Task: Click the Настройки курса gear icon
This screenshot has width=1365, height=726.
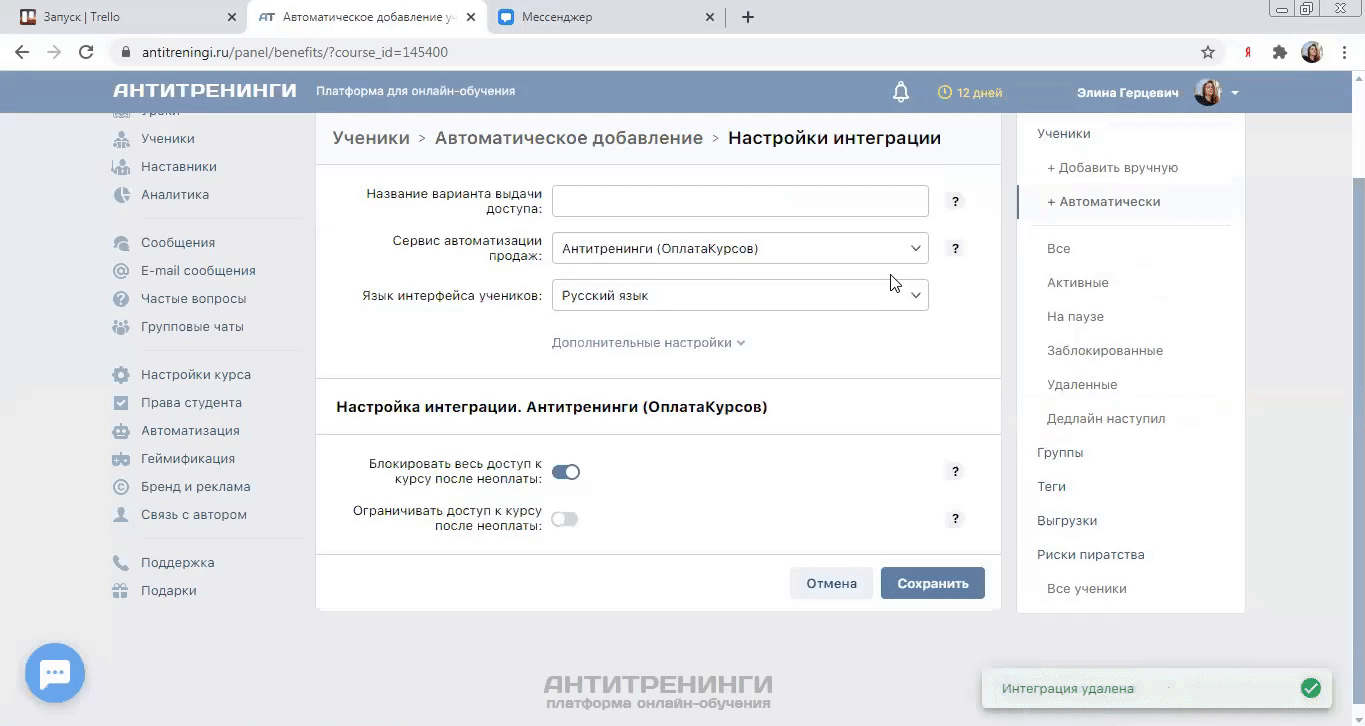Action: click(x=121, y=375)
